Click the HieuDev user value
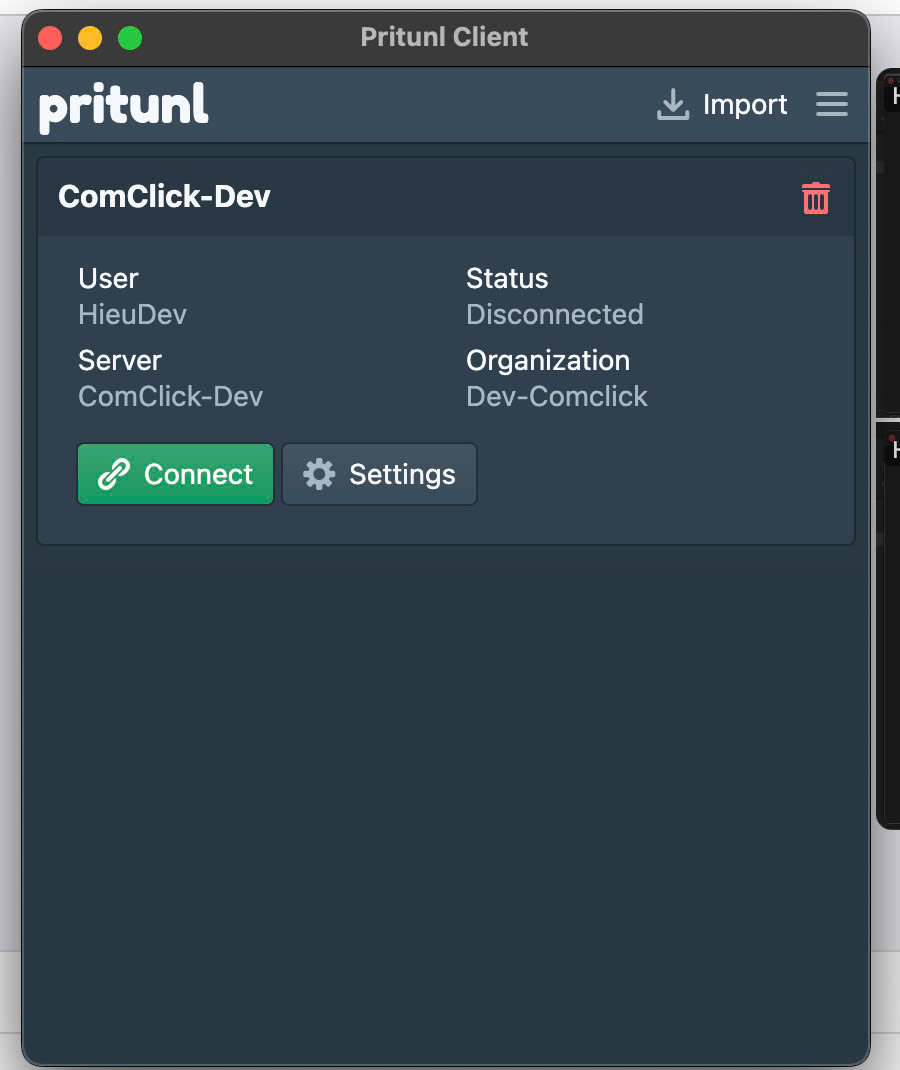900x1070 pixels. [132, 315]
